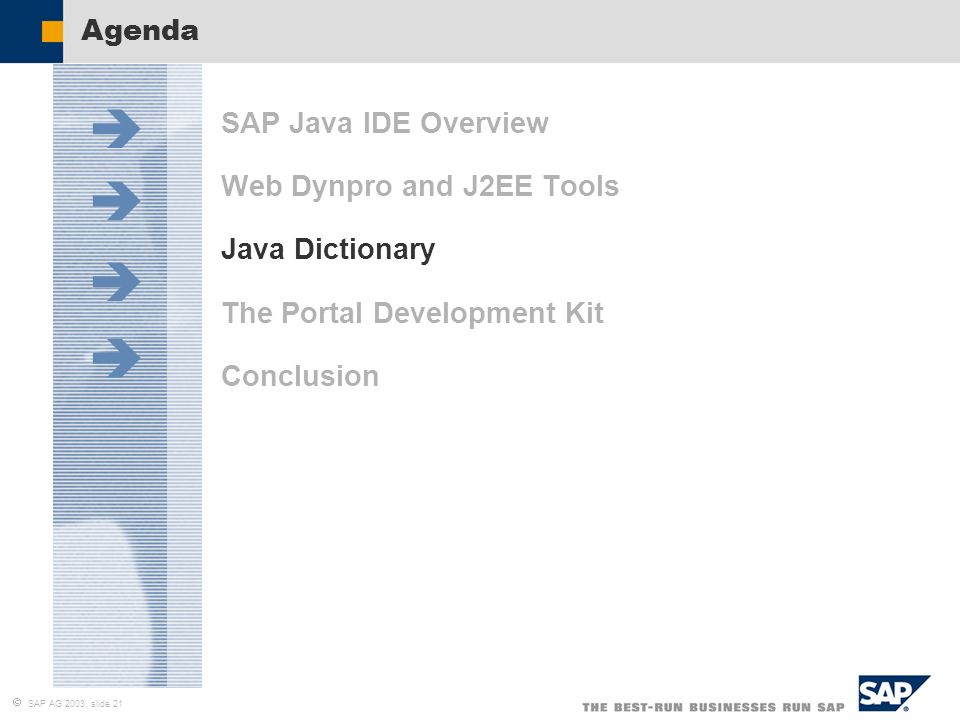Select the 'Conclusion' agenda item

[x=300, y=376]
